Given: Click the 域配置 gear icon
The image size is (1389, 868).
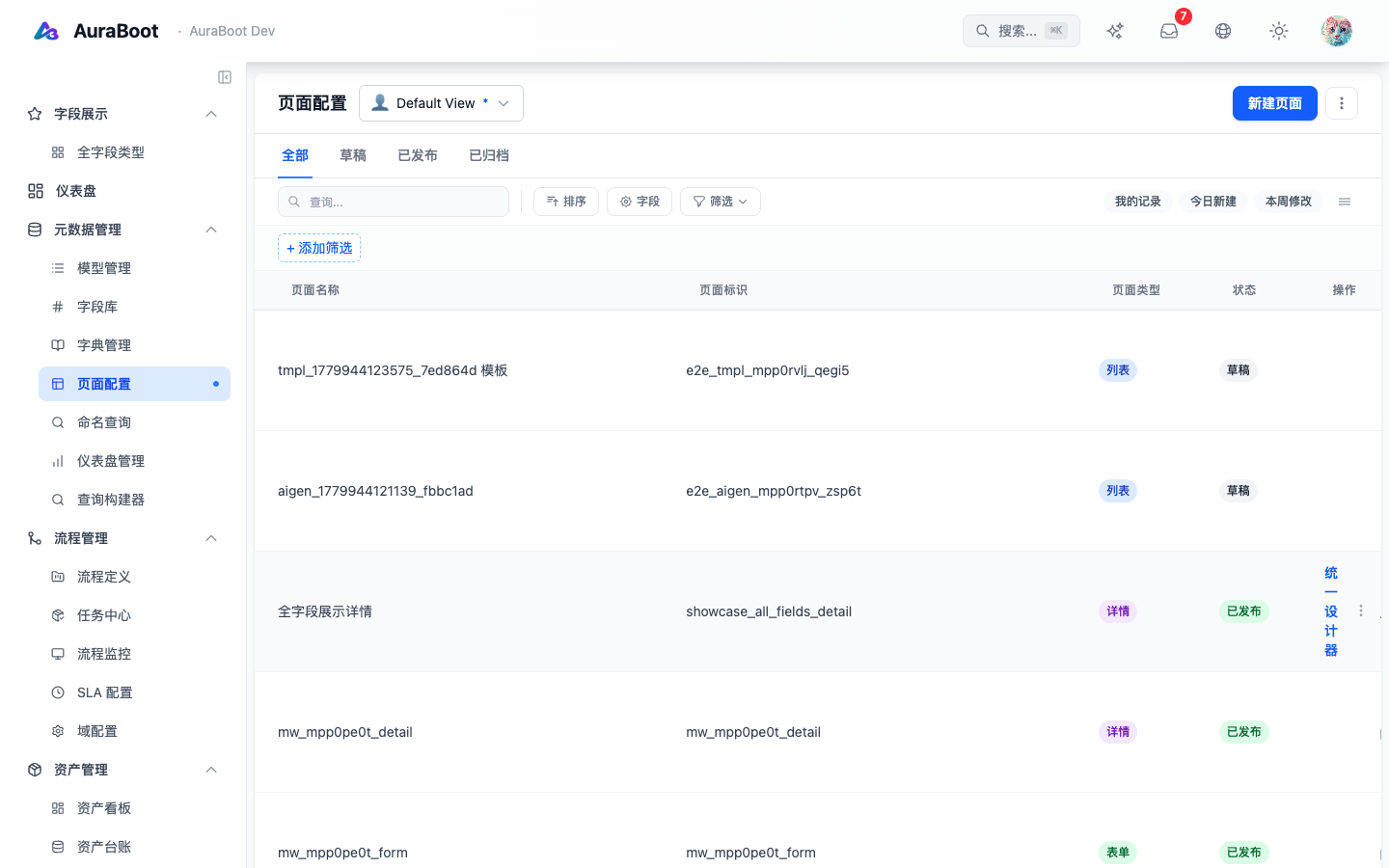Looking at the screenshot, I should pos(58,731).
